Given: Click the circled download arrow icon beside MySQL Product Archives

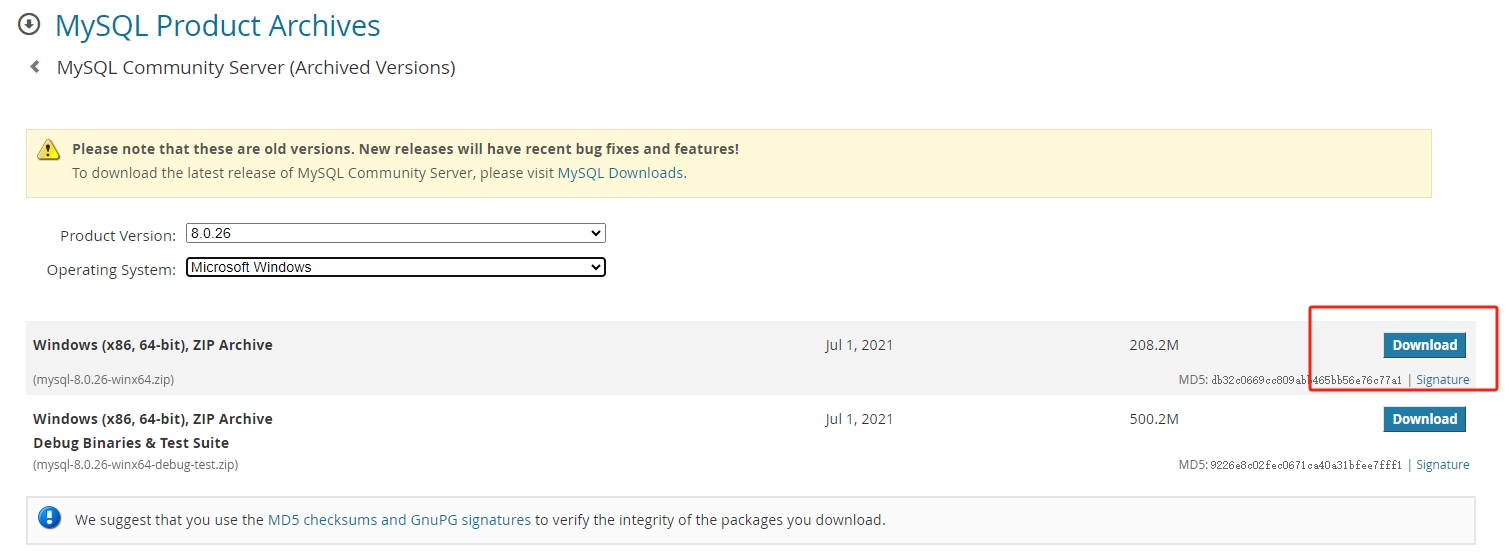Looking at the screenshot, I should tap(30, 23).
